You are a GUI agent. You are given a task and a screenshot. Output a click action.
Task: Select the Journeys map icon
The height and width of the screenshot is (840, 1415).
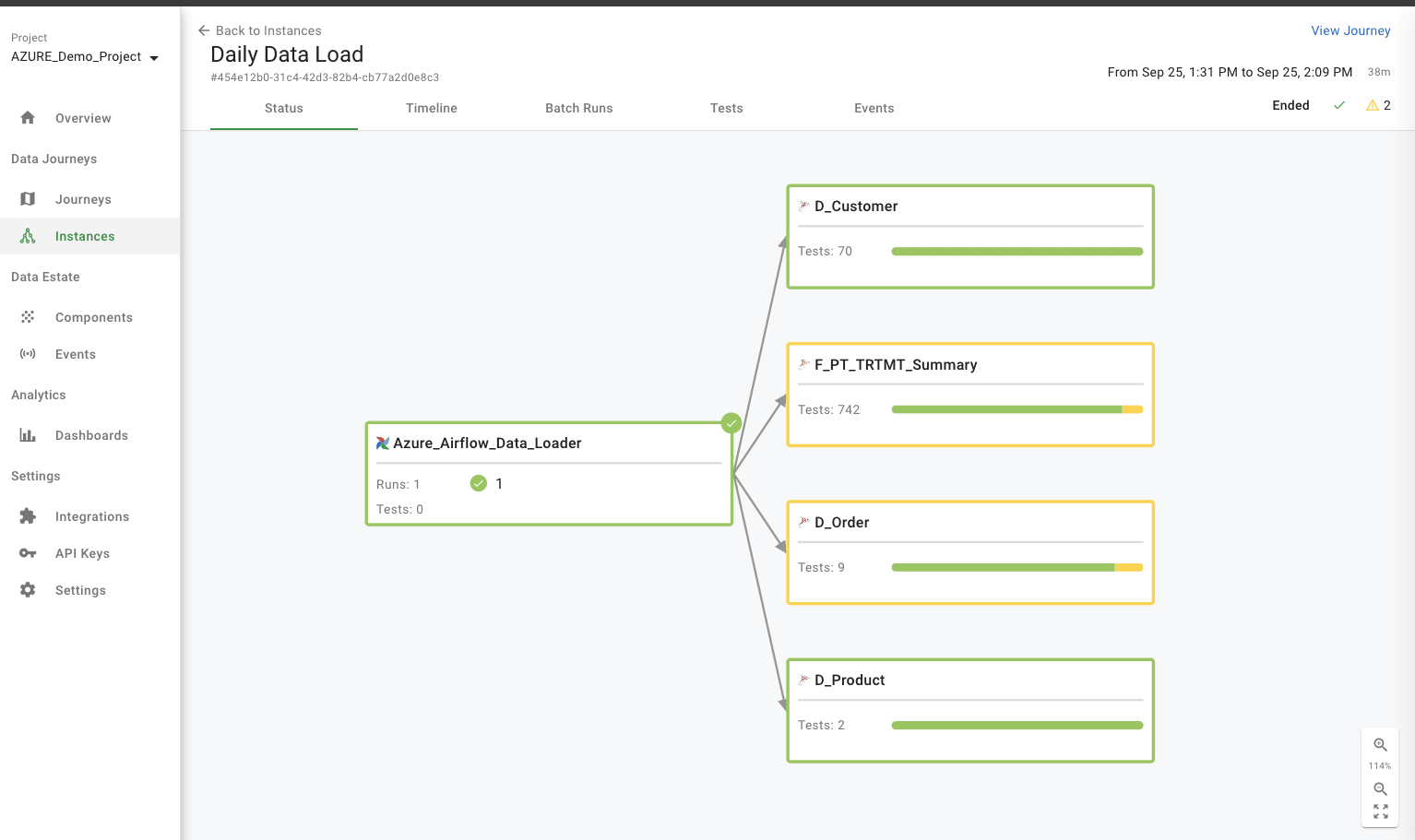(28, 198)
